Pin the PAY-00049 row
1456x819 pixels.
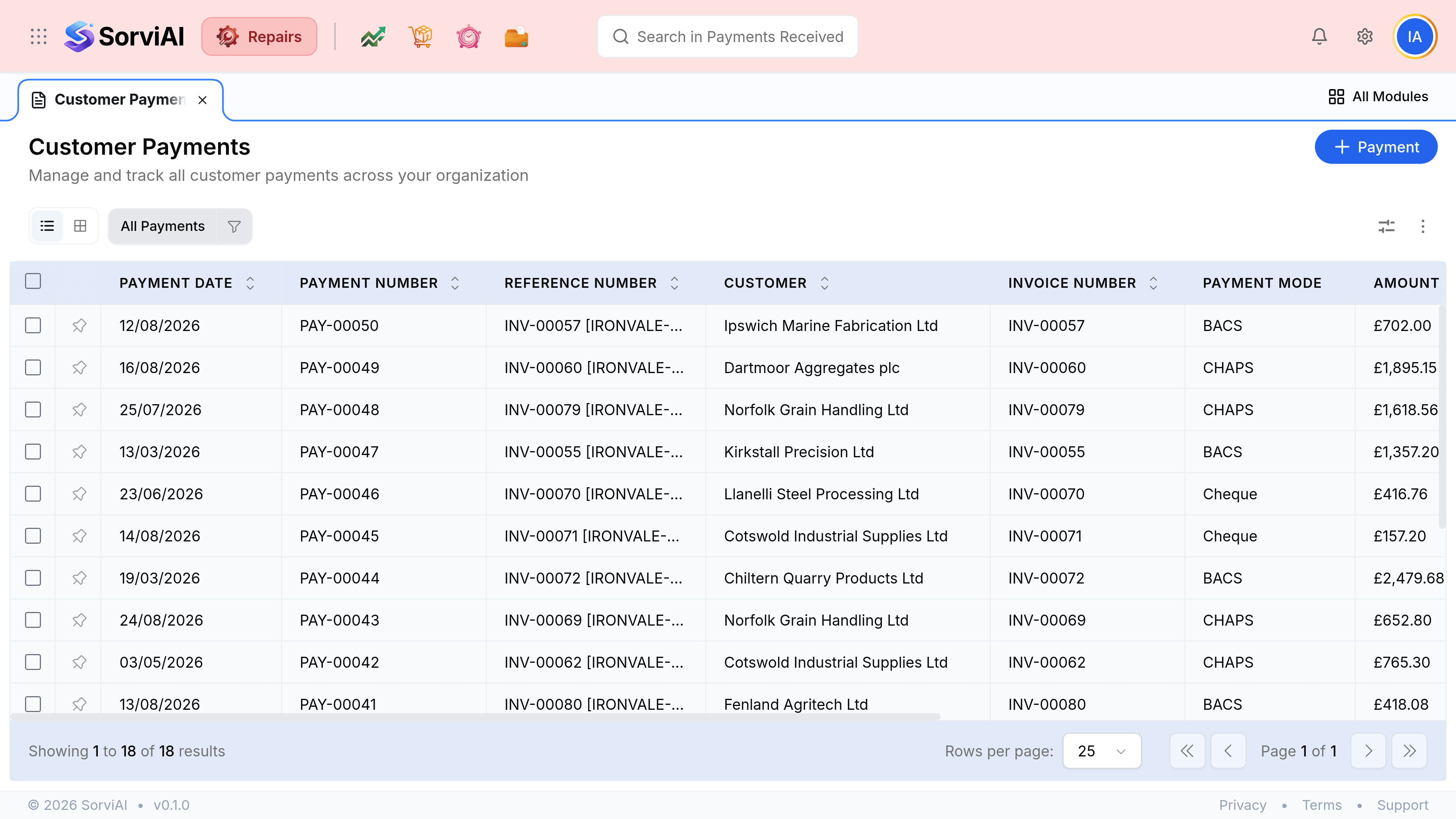pos(79,367)
